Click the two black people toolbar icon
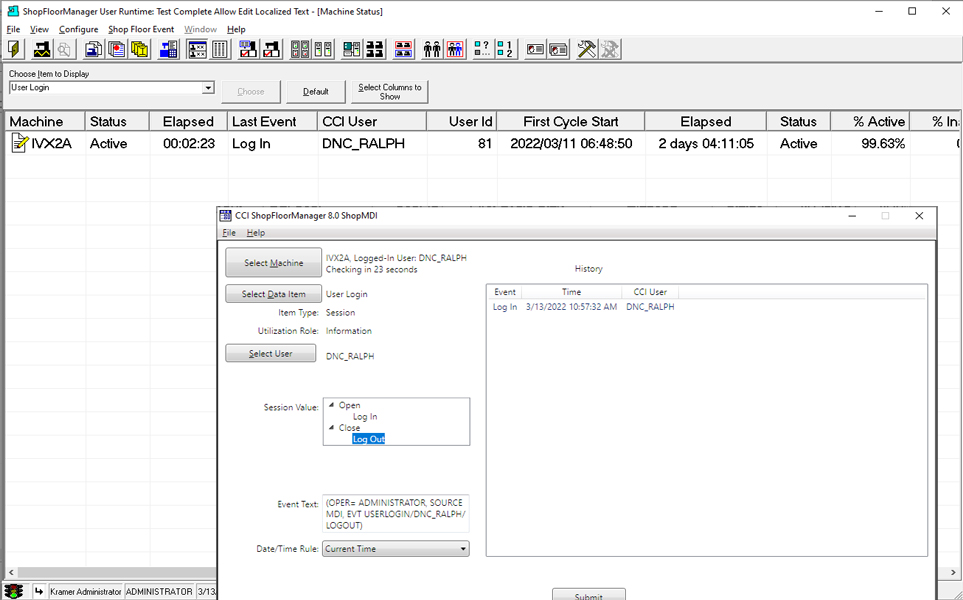Viewport: 963px width, 600px height. 432,49
